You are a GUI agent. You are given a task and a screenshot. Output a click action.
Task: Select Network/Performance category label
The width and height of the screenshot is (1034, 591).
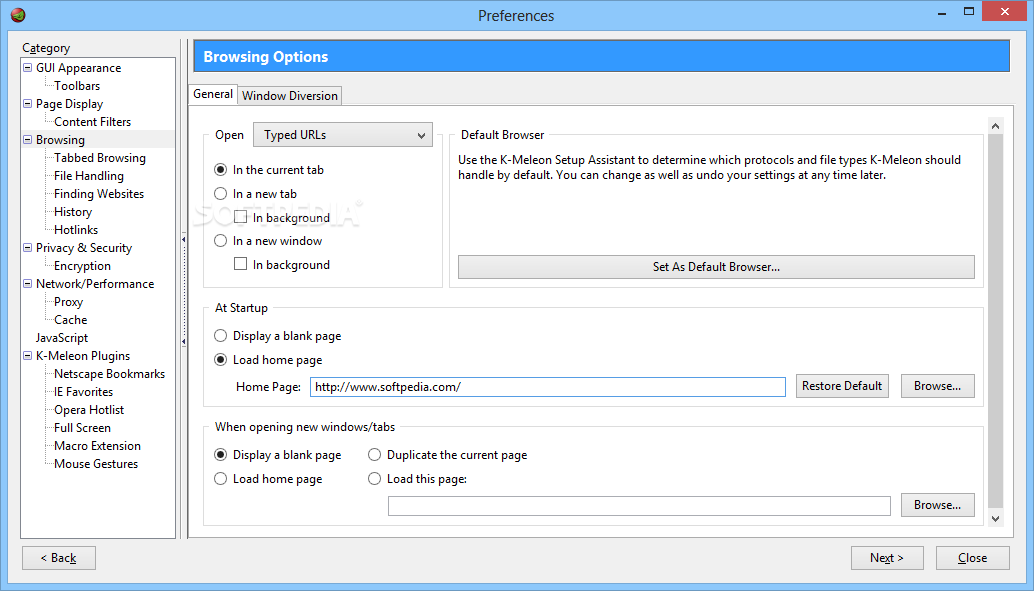pyautogui.click(x=95, y=284)
